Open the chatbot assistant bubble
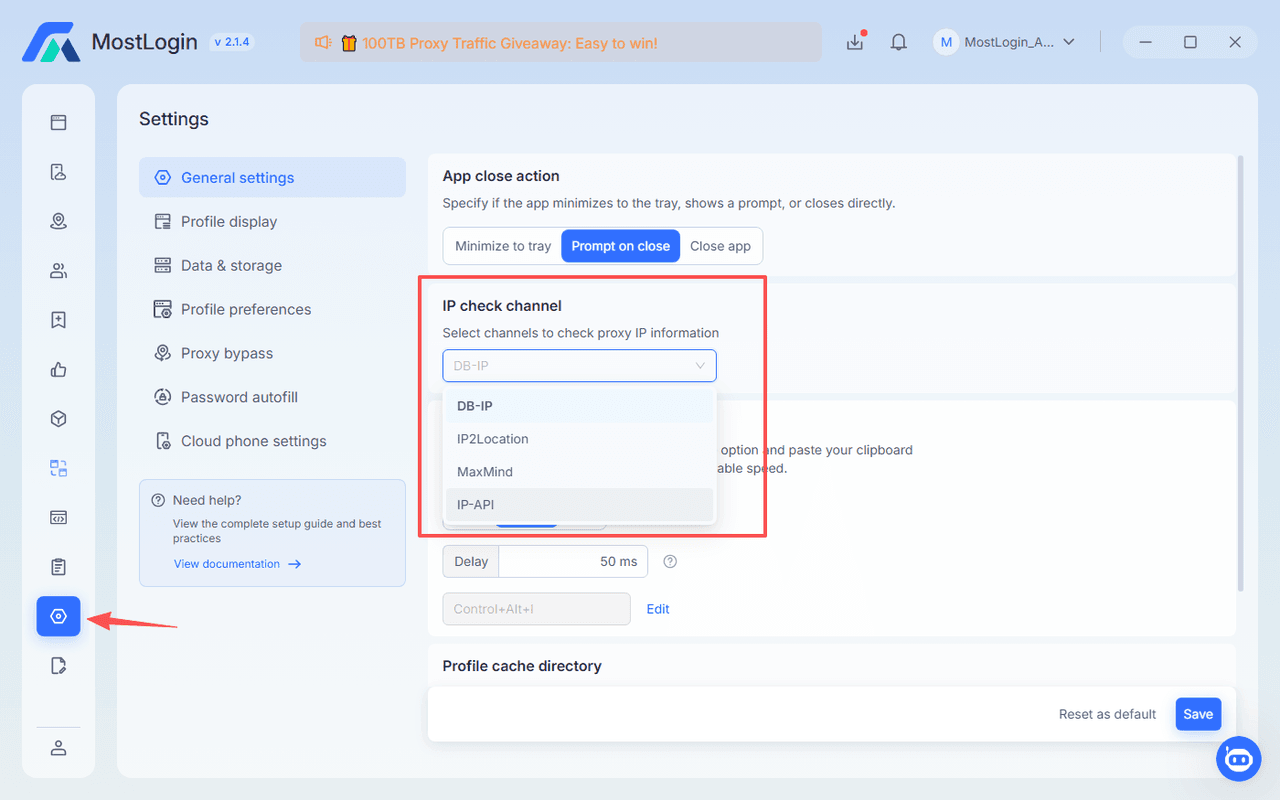The width and height of the screenshot is (1280, 800). pos(1238,759)
